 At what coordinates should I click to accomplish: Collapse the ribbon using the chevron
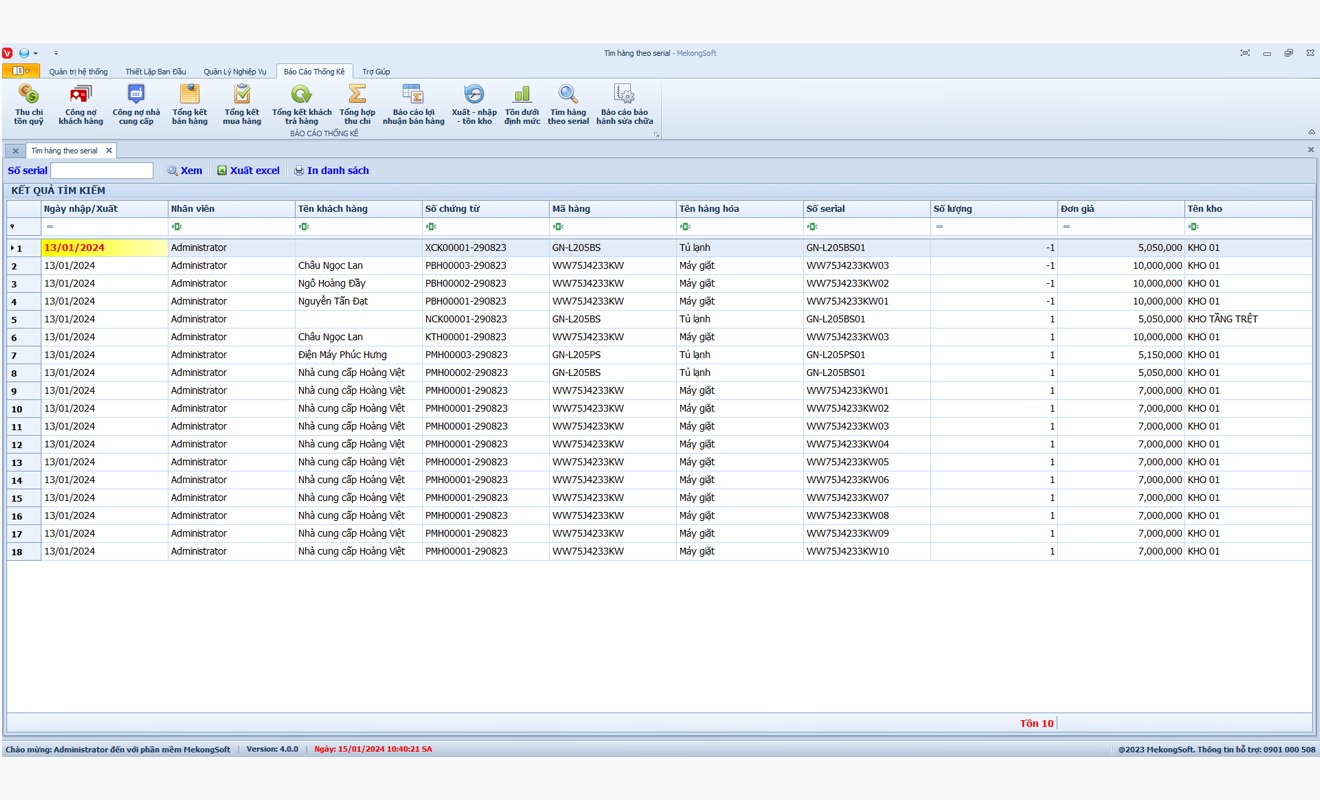coord(1311,132)
